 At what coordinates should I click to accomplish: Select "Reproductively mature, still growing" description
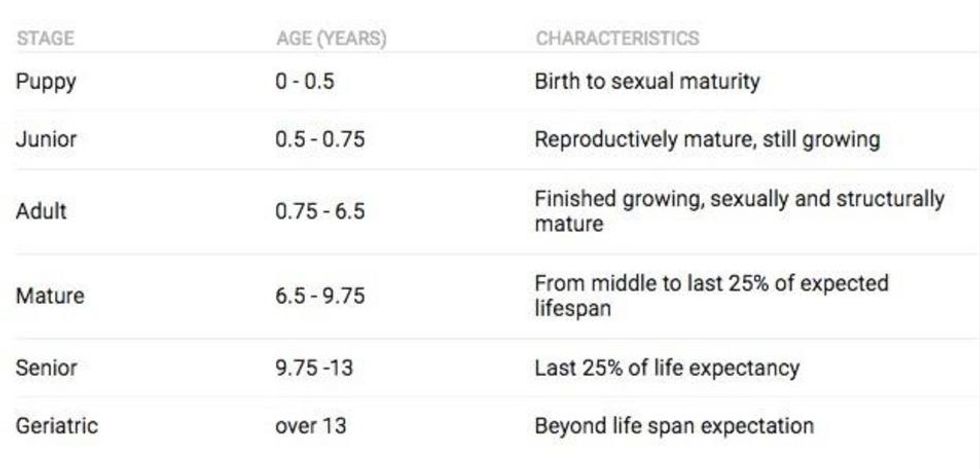(707, 140)
